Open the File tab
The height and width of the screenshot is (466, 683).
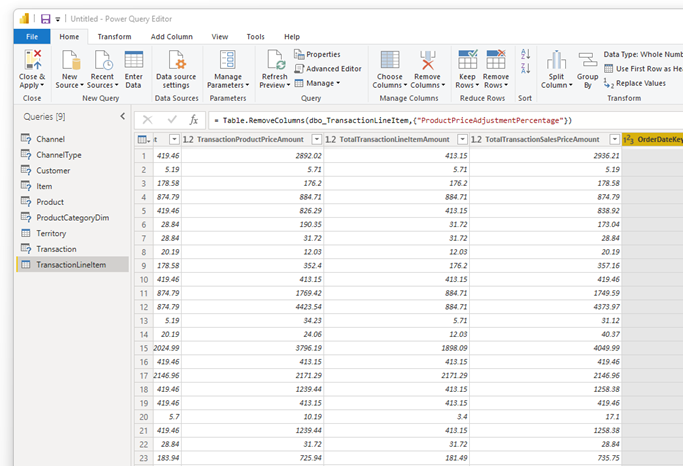pyautogui.click(x=32, y=37)
